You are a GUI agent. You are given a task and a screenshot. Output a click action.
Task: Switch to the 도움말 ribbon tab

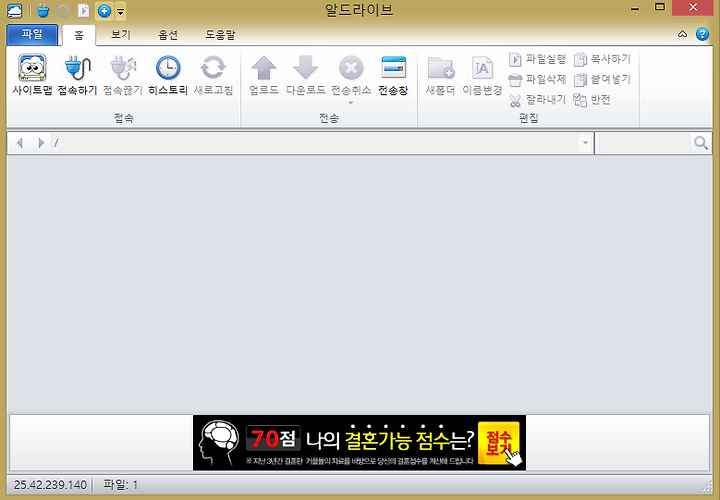pyautogui.click(x=220, y=35)
